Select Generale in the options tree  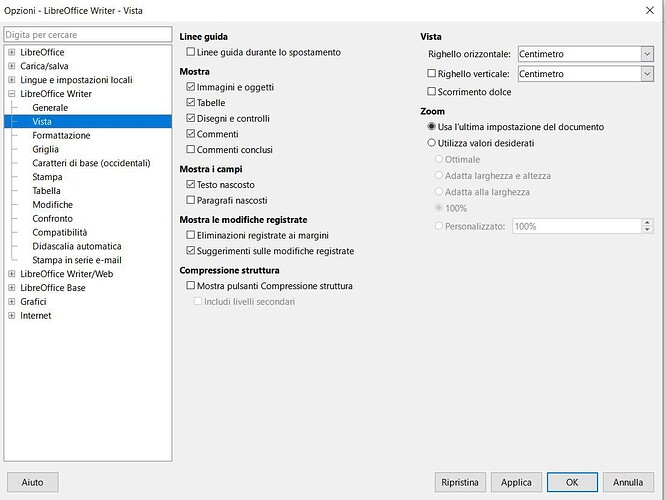pyautogui.click(x=50, y=108)
